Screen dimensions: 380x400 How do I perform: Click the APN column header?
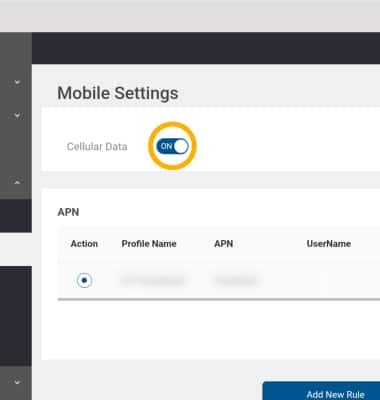(x=224, y=244)
